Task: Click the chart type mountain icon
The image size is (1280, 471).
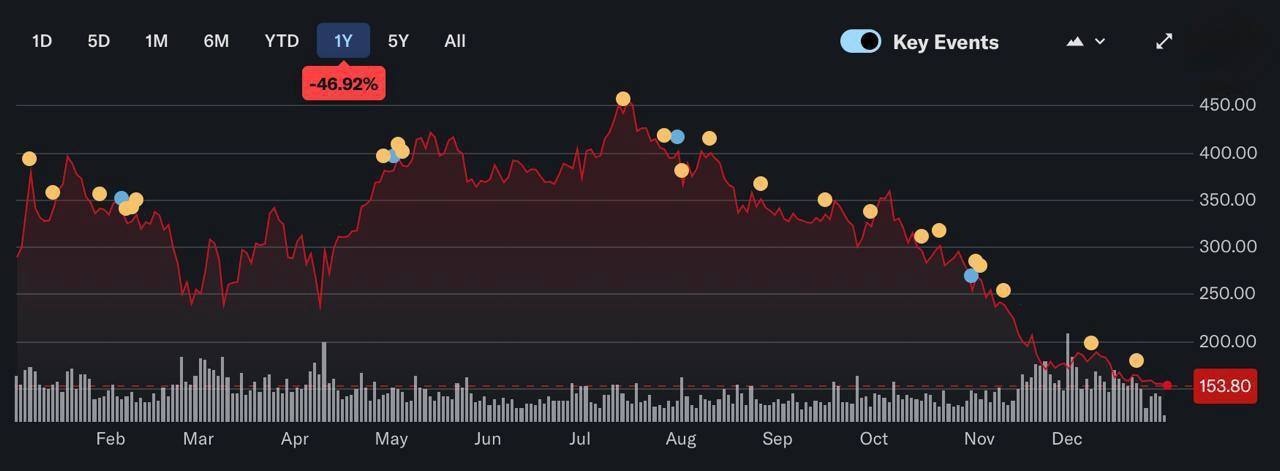Action: click(x=1075, y=41)
